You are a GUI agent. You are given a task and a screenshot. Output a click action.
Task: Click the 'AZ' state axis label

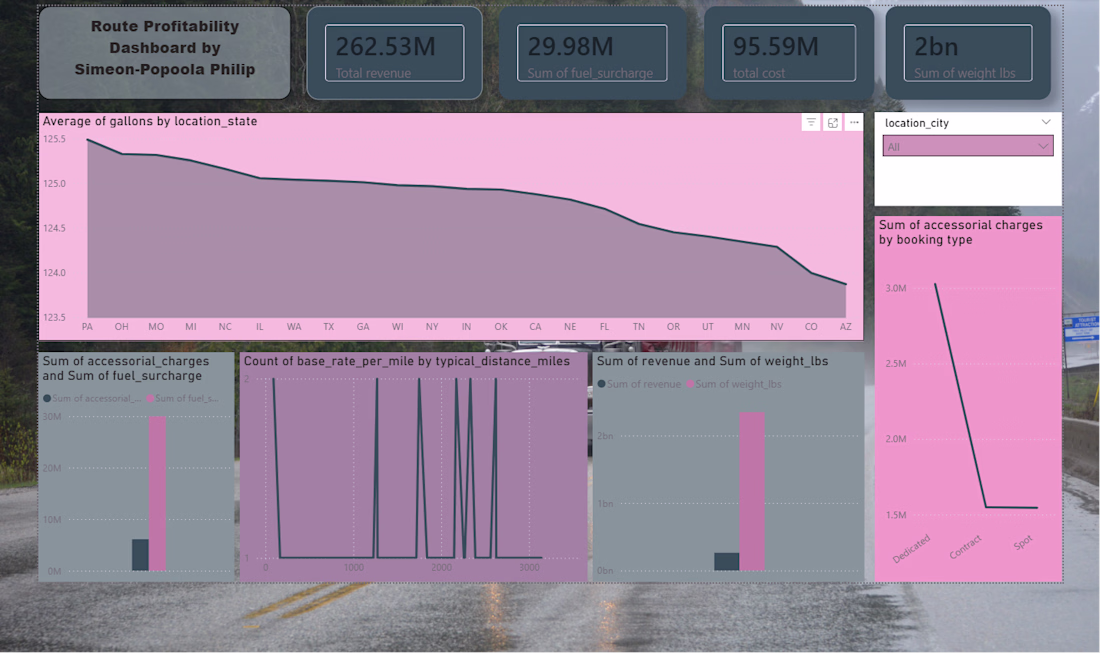[x=846, y=327]
